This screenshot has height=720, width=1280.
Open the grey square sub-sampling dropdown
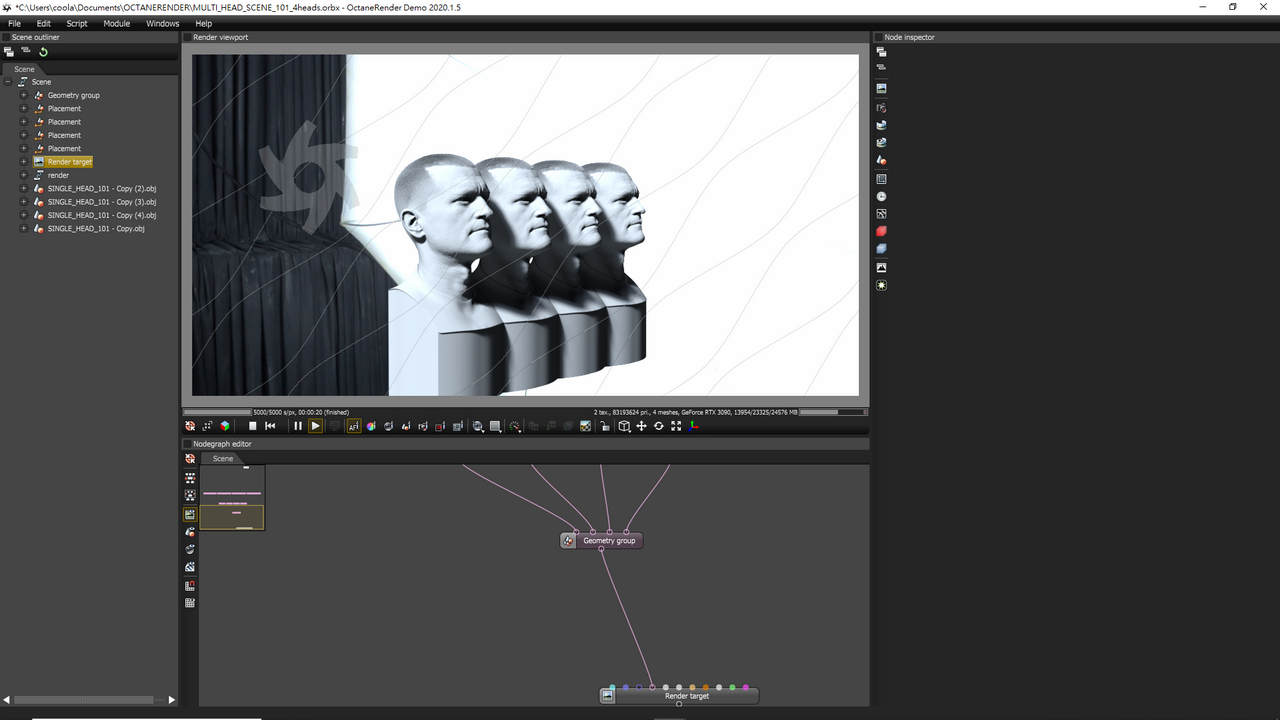[x=495, y=426]
